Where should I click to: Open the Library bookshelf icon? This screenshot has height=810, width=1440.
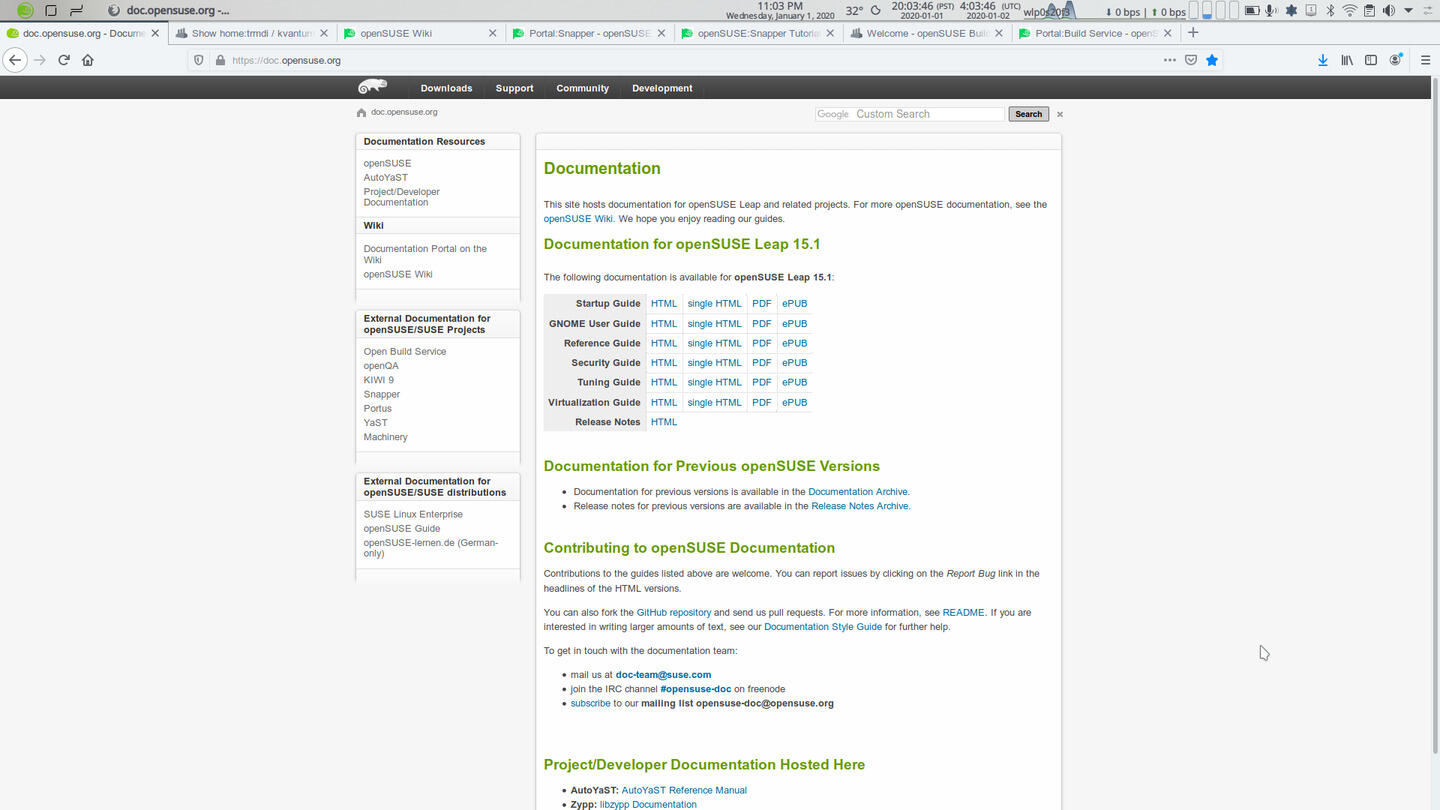click(1347, 60)
